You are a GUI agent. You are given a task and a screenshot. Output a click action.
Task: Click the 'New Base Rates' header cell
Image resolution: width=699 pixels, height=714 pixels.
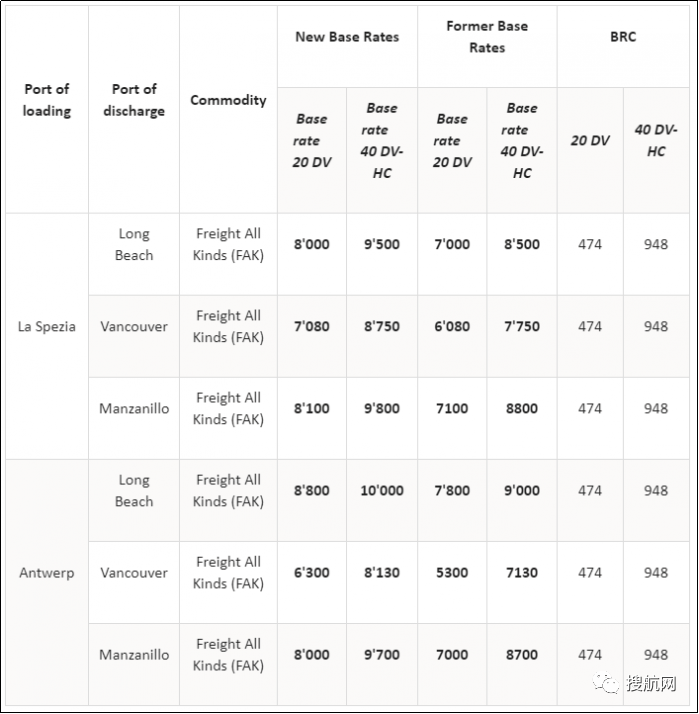(347, 37)
